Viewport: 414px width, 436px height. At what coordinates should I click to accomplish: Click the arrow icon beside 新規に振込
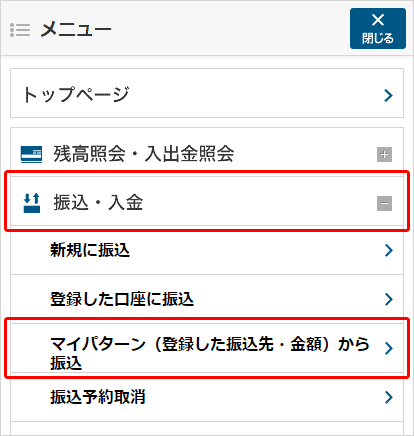click(x=388, y=250)
